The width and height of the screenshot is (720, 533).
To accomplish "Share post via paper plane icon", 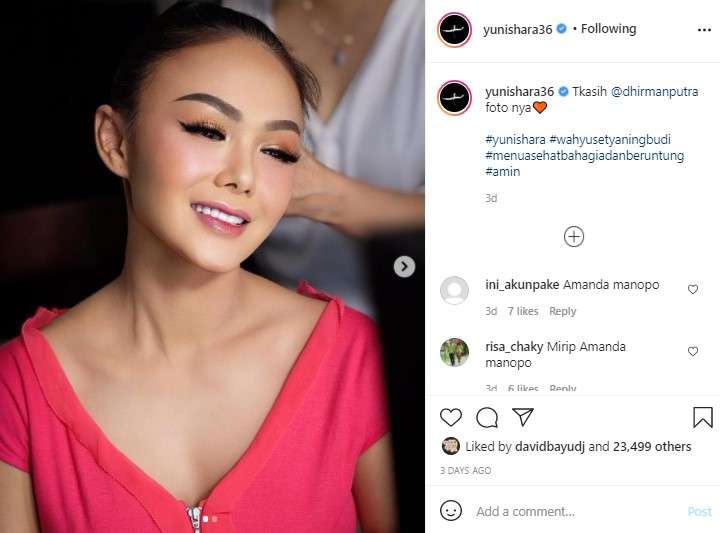I will (523, 417).
